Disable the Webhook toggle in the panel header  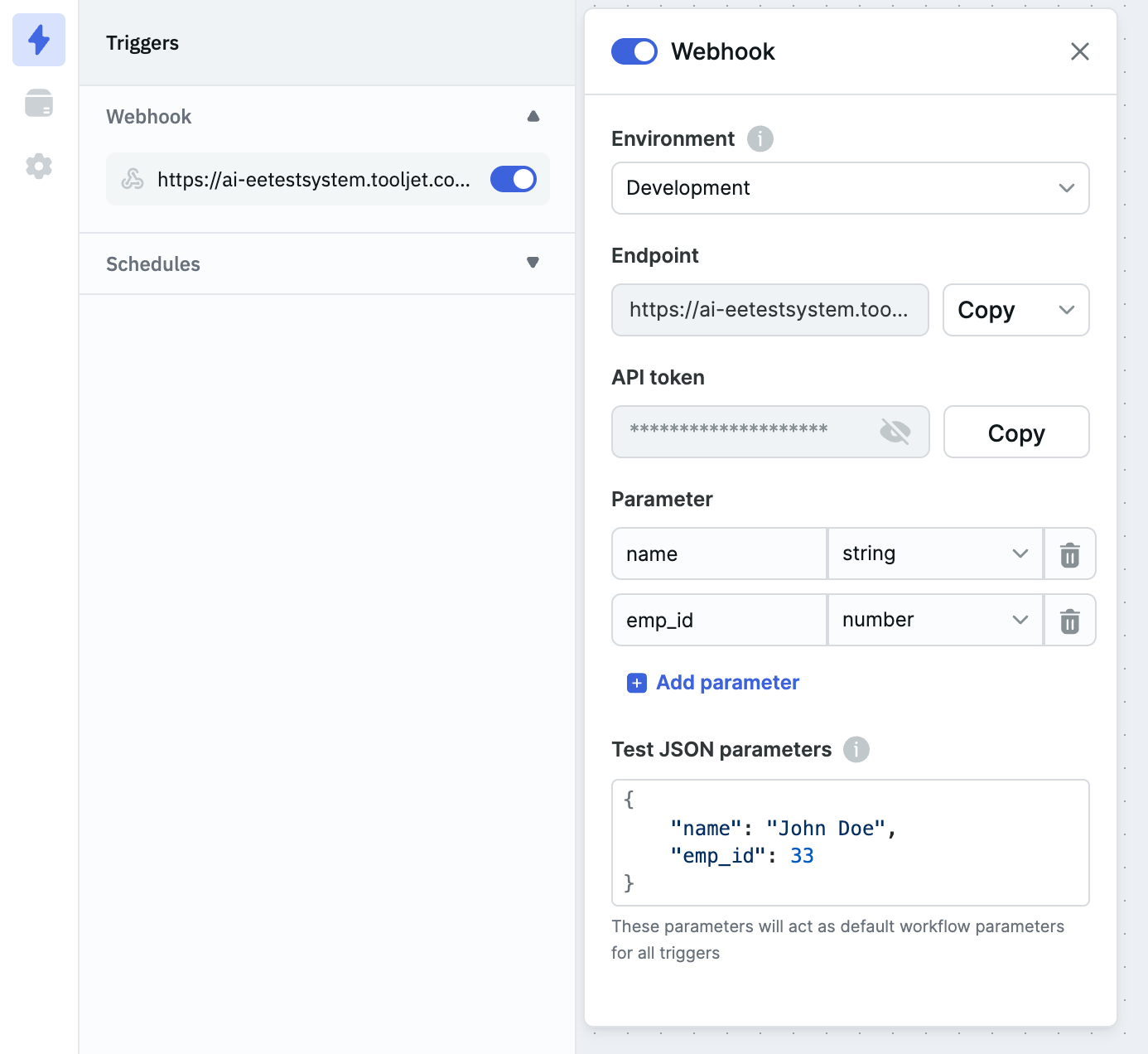[634, 51]
